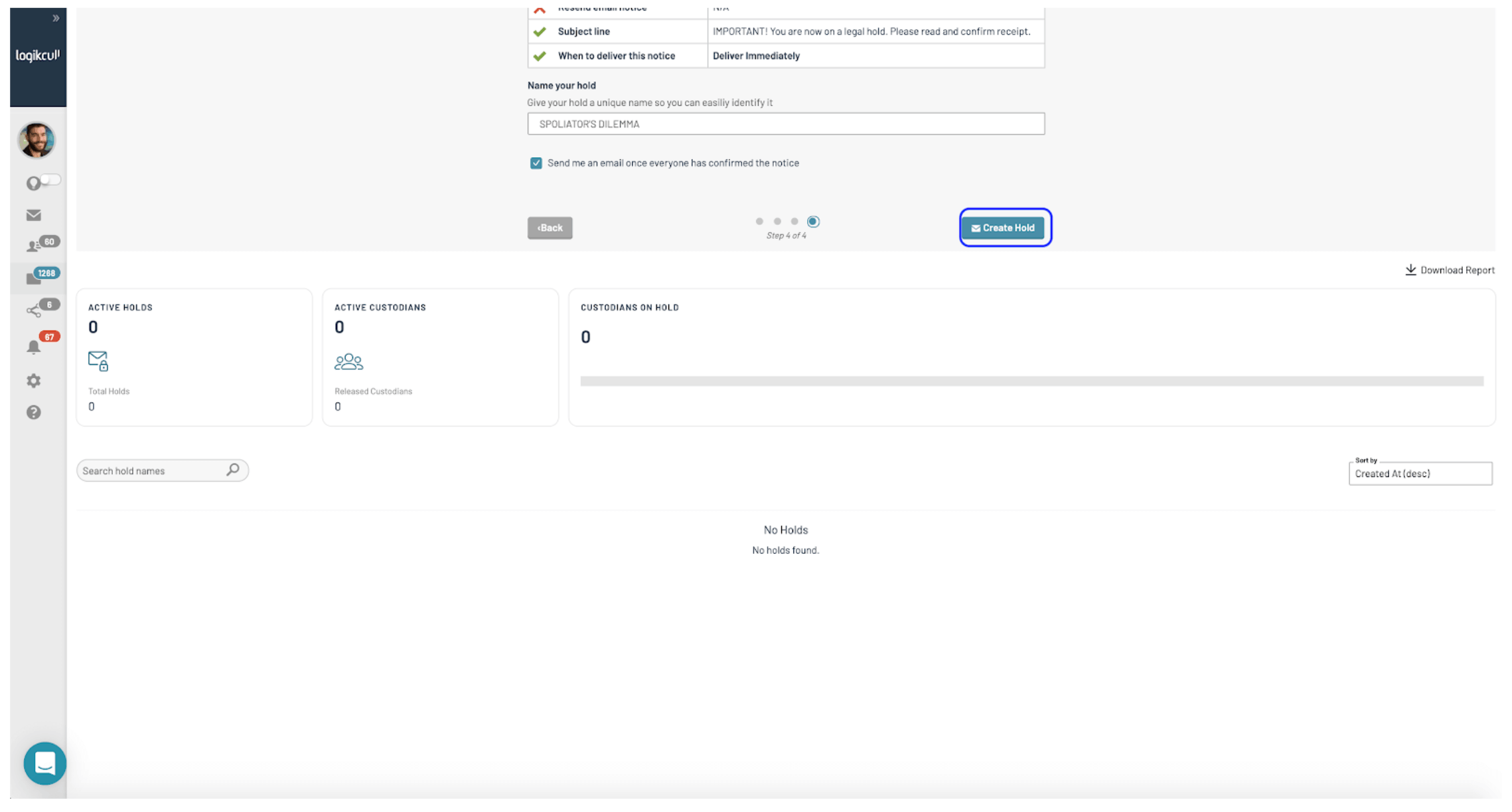This screenshot has height=812, width=1512.
Task: Uncheck the email-me-once-confirmed checkbox
Action: tap(536, 163)
